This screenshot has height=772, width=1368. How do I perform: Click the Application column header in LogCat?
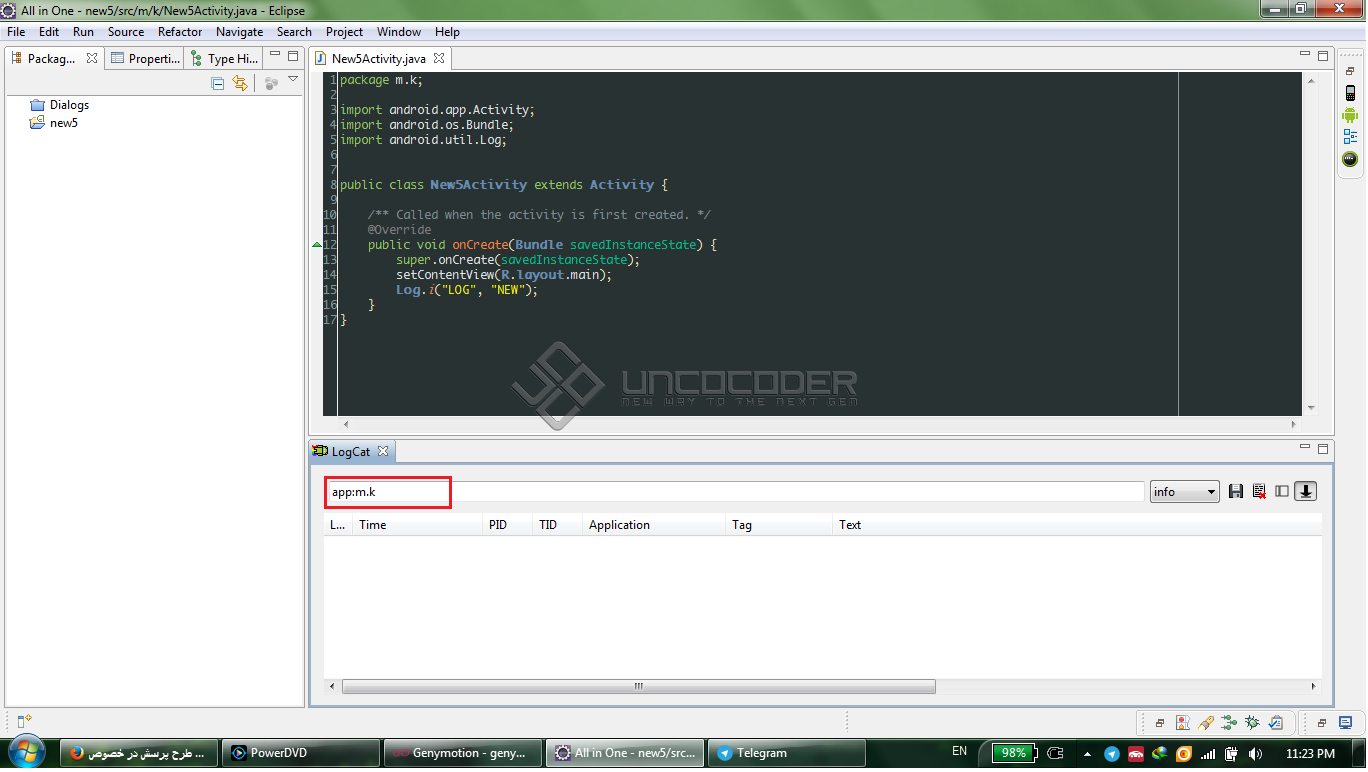click(654, 524)
